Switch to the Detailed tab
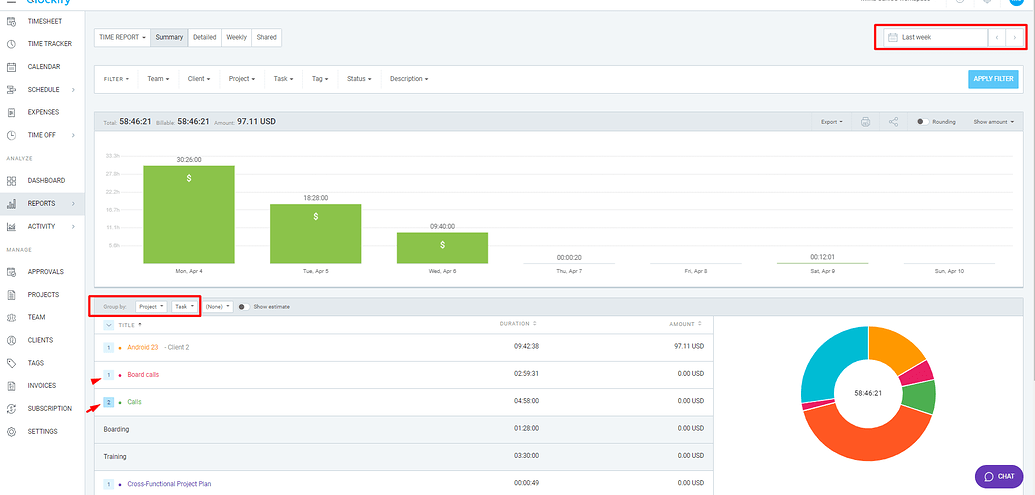The image size is (1035, 495). click(x=205, y=38)
